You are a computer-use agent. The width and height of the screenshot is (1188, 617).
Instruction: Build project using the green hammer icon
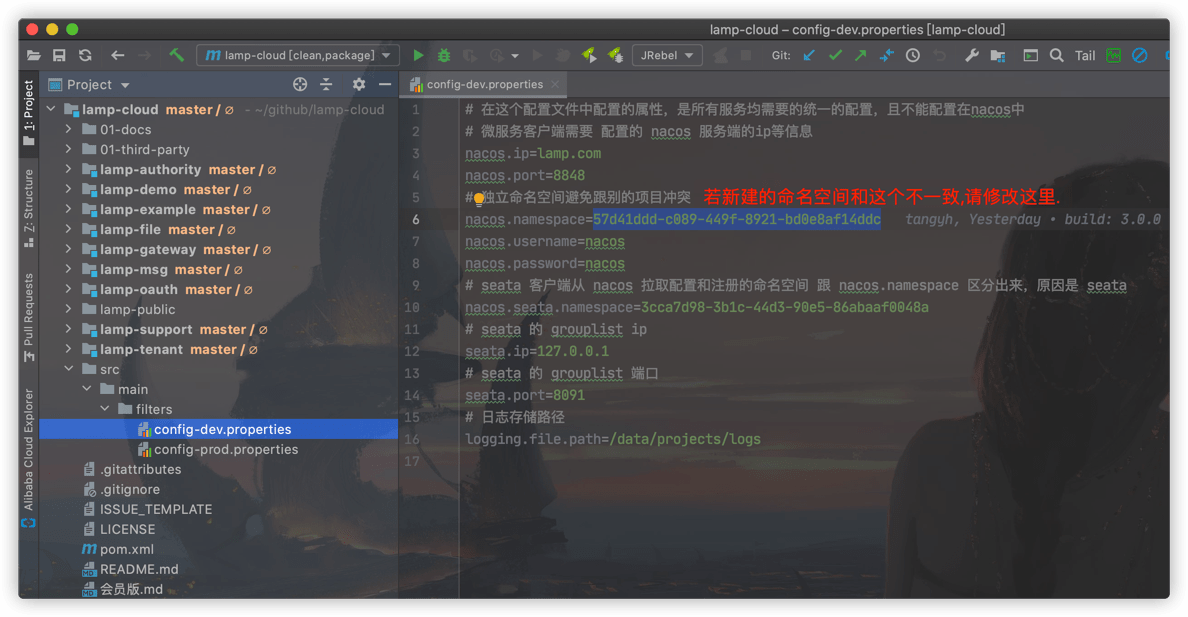click(x=176, y=56)
